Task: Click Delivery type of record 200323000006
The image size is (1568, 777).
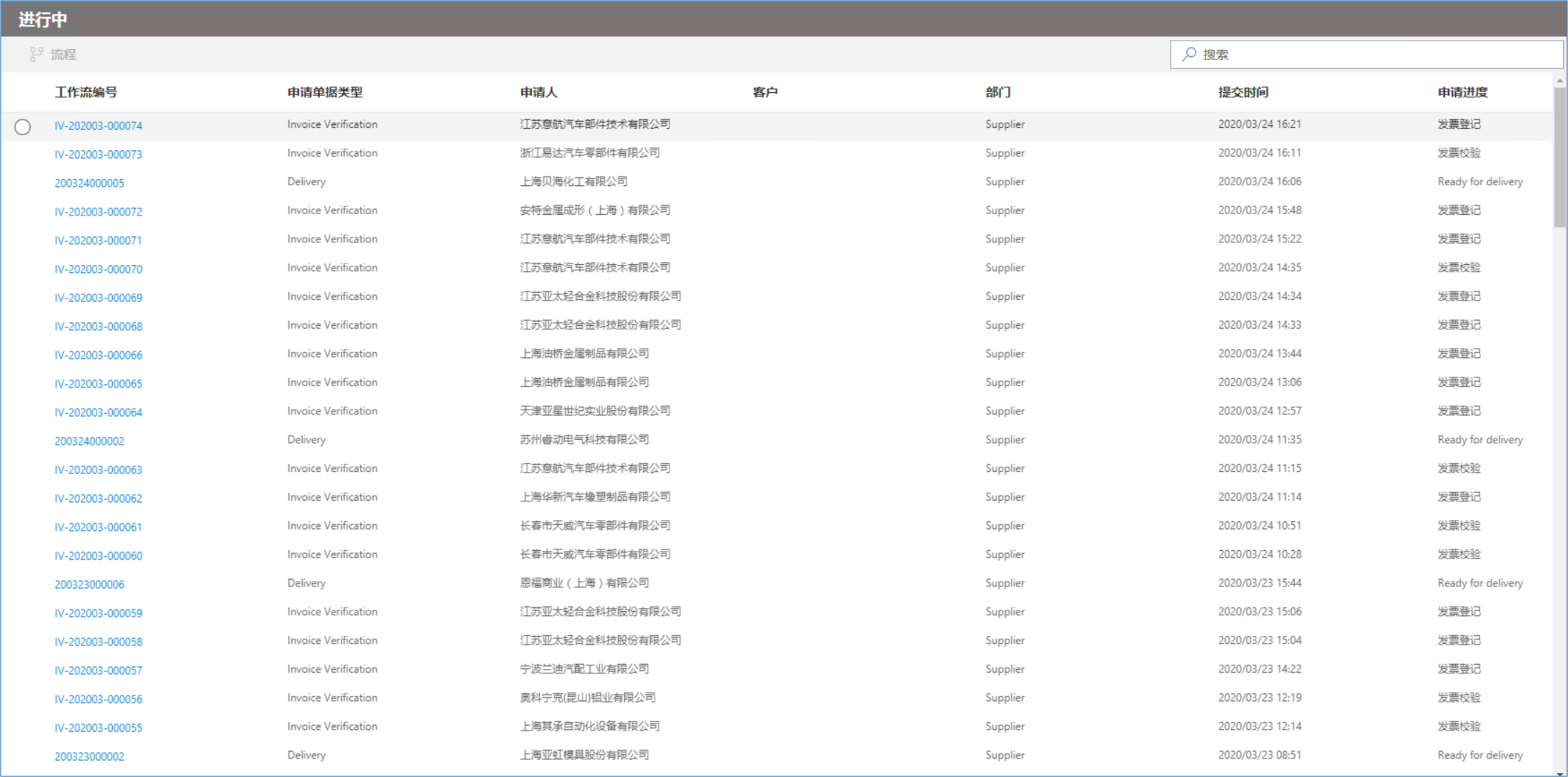Action: (x=306, y=582)
